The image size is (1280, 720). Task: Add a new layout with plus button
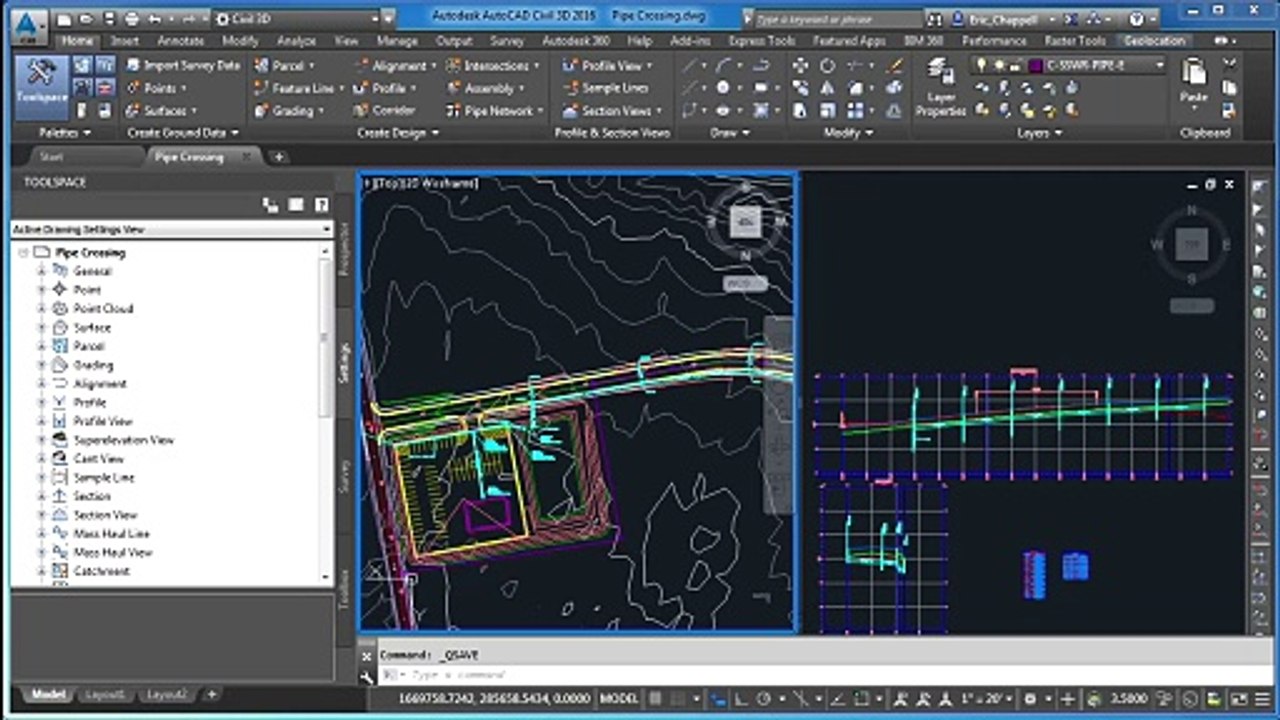212,694
